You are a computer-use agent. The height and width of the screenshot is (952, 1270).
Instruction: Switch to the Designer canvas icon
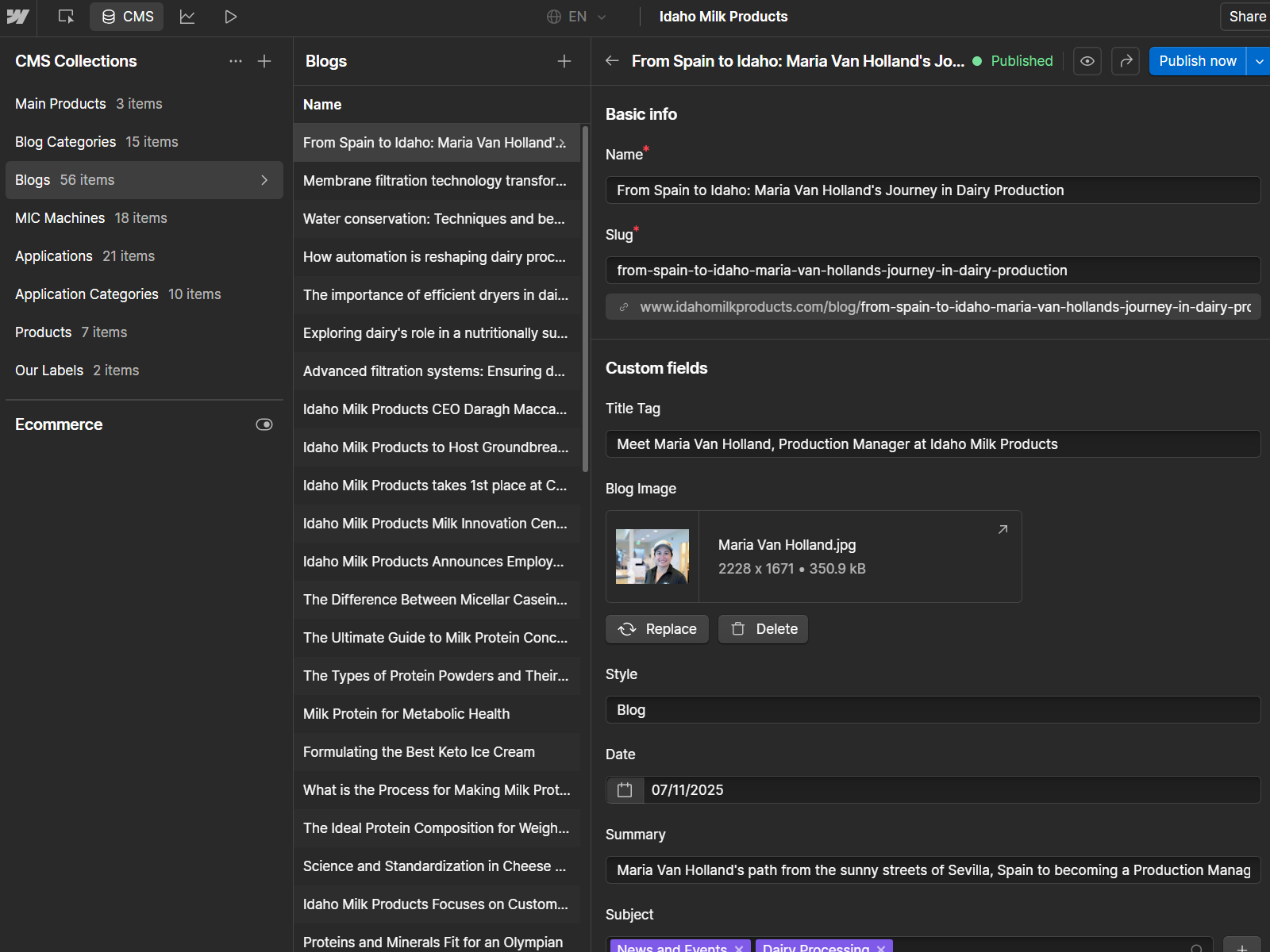pos(67,17)
